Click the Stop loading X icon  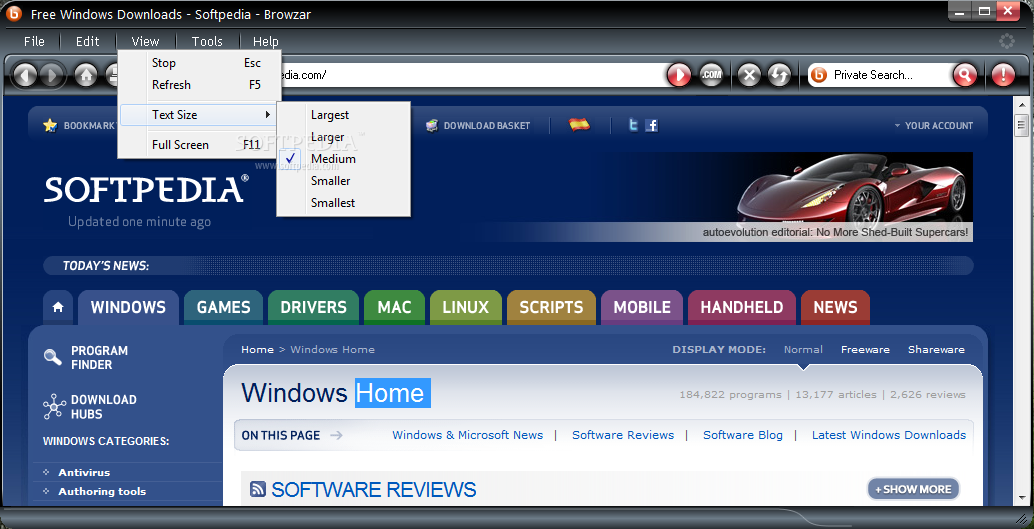click(748, 75)
